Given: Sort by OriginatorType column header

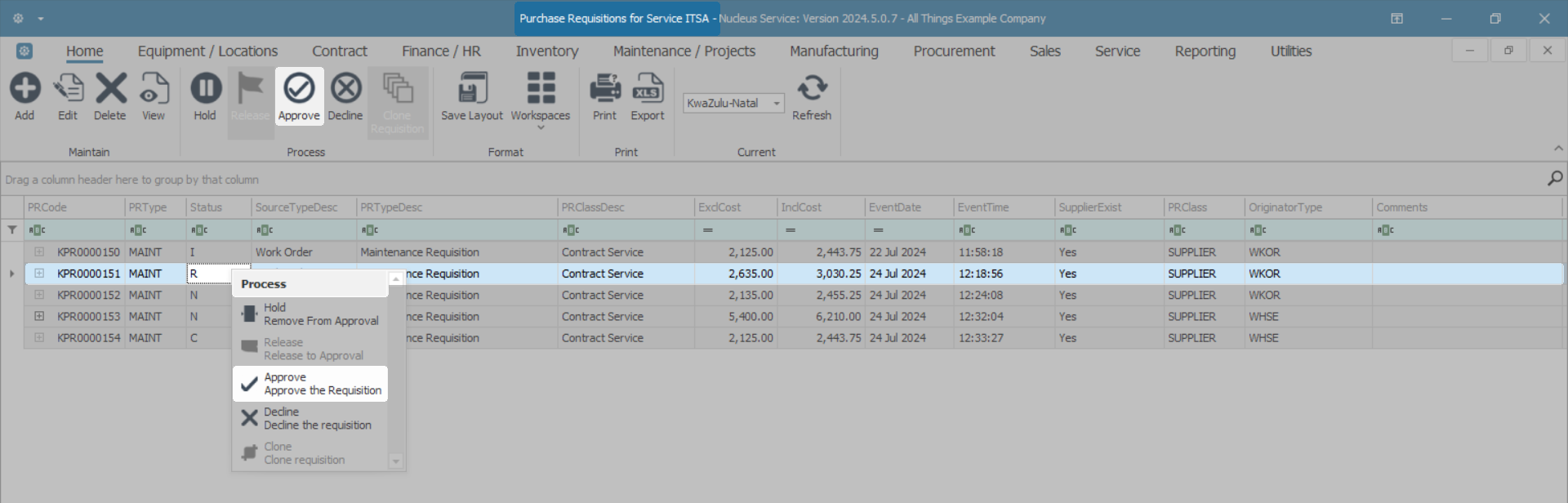Looking at the screenshot, I should click(x=1308, y=207).
